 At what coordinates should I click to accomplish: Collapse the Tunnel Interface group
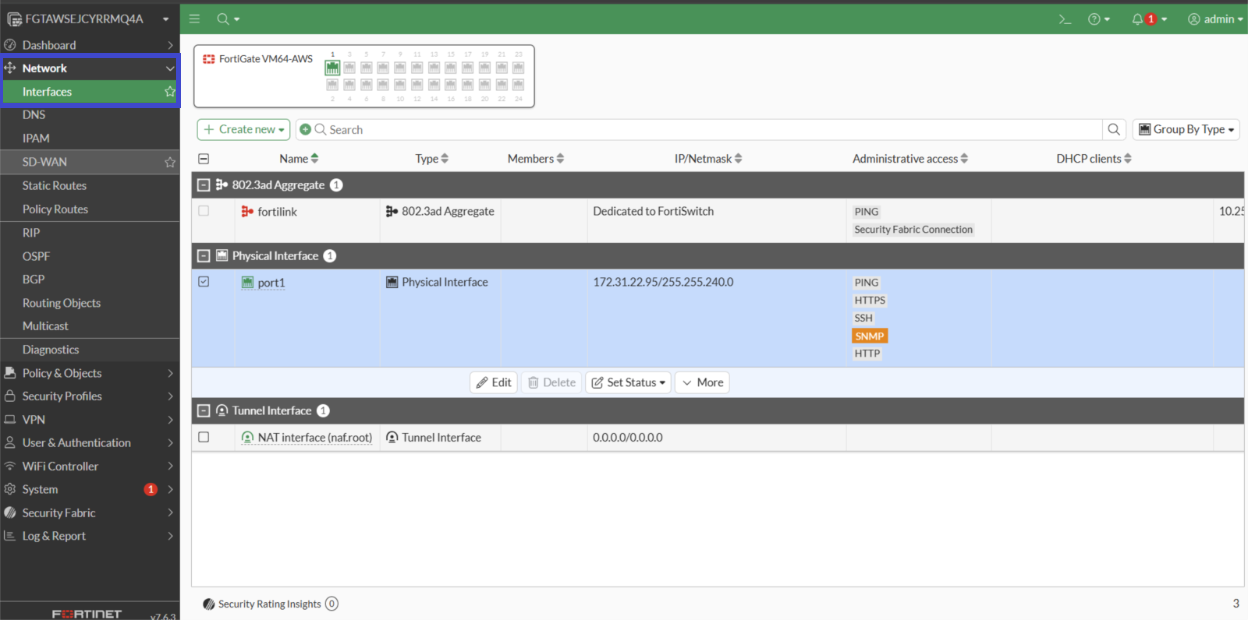pyautogui.click(x=204, y=411)
